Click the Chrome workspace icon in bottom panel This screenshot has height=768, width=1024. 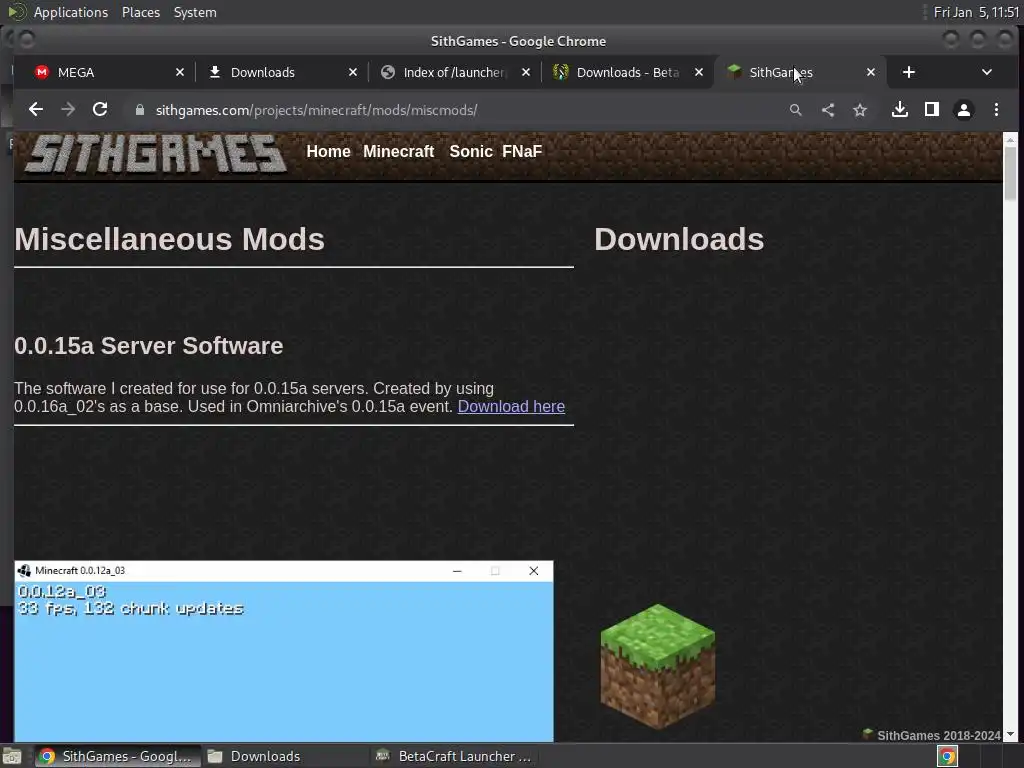pos(947,756)
